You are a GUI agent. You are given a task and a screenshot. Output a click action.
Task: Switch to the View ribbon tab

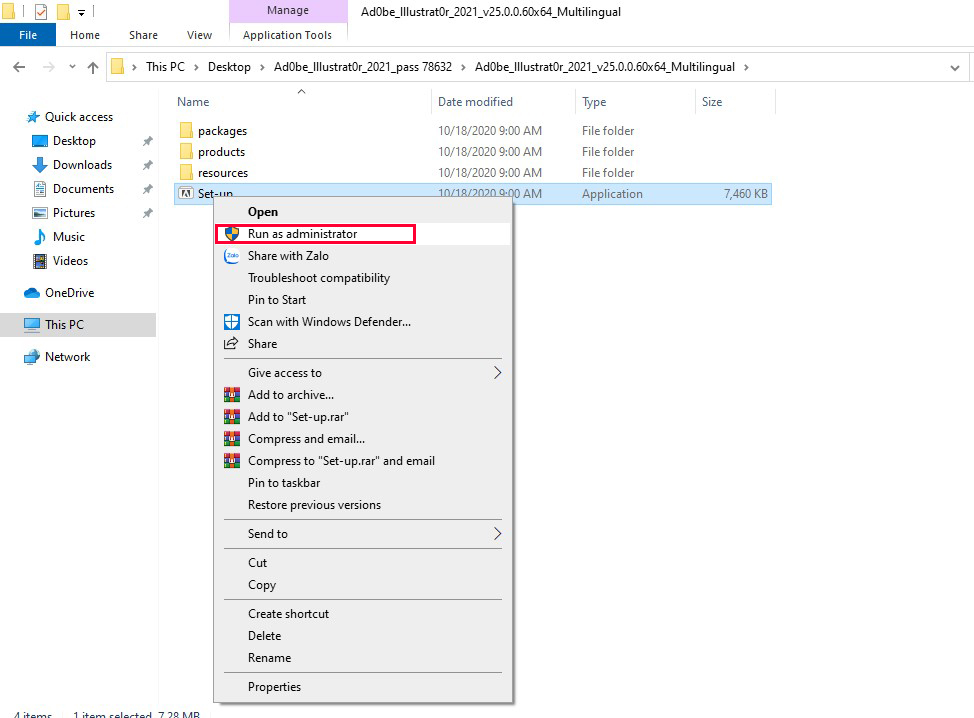click(199, 35)
